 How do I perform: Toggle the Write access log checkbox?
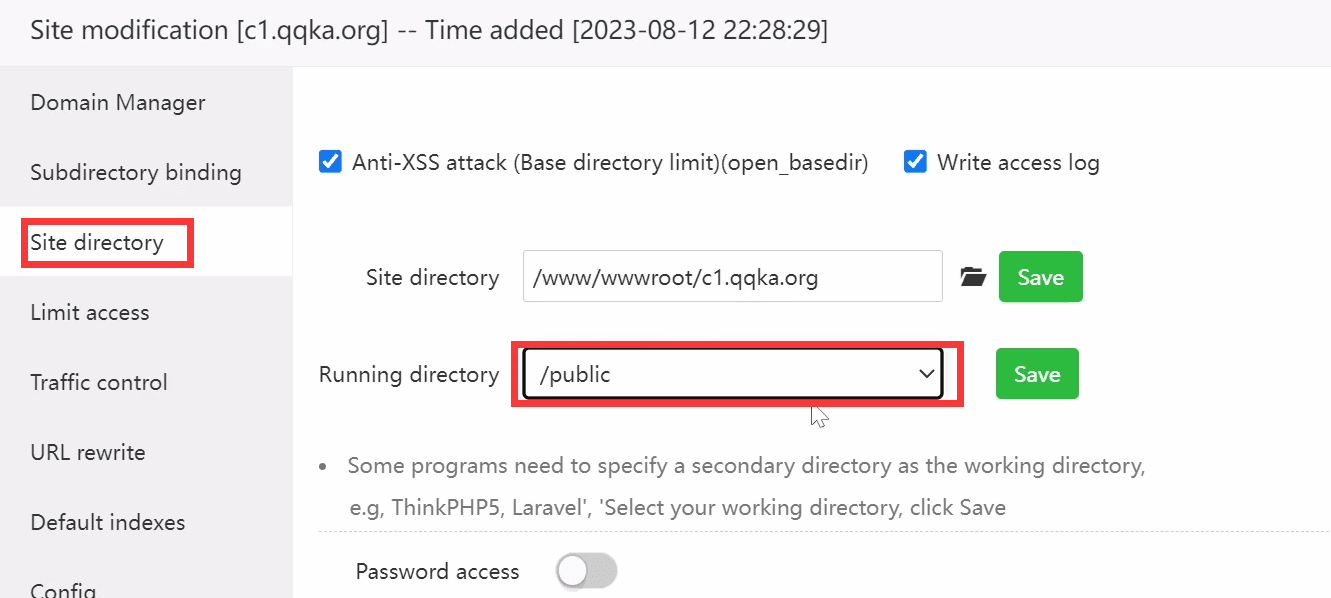coord(915,162)
